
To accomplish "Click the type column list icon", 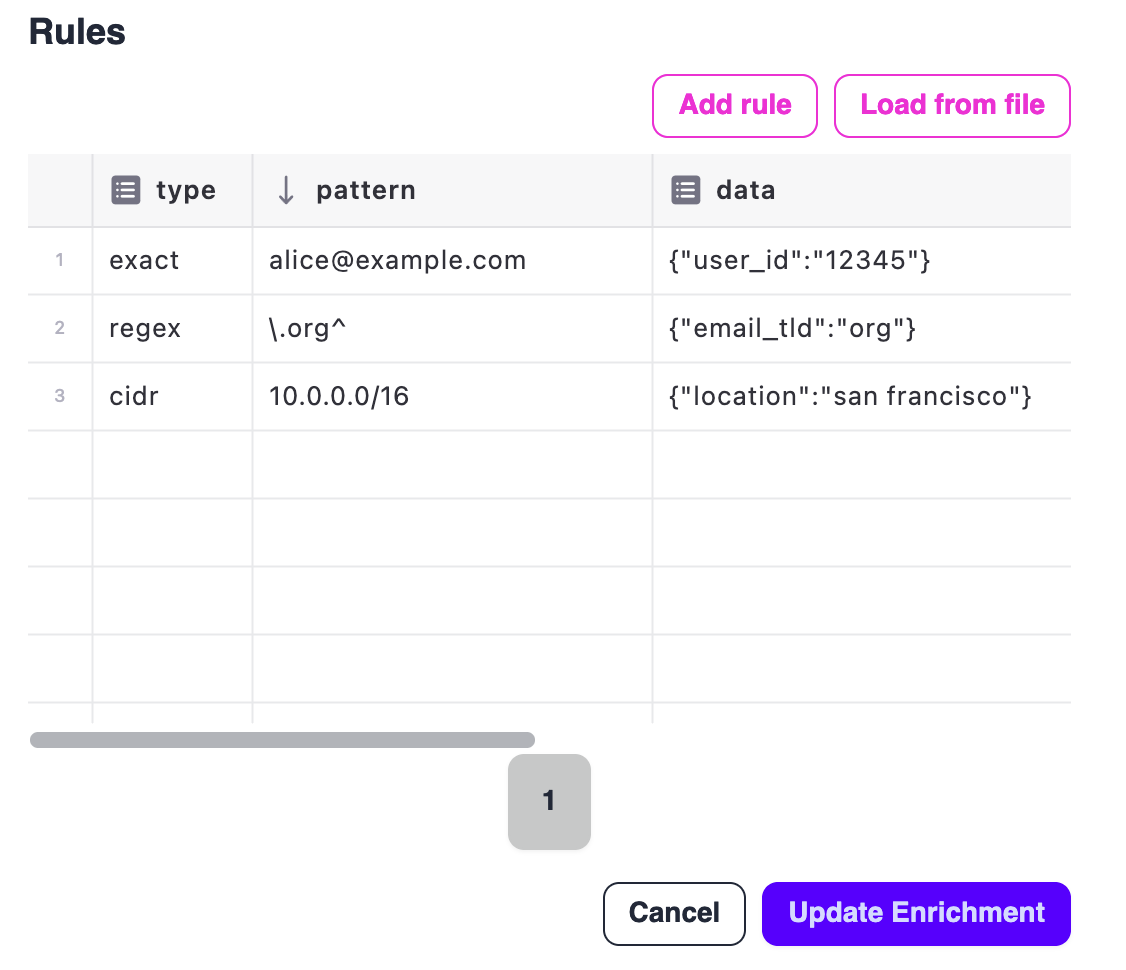I will click(x=125, y=190).
